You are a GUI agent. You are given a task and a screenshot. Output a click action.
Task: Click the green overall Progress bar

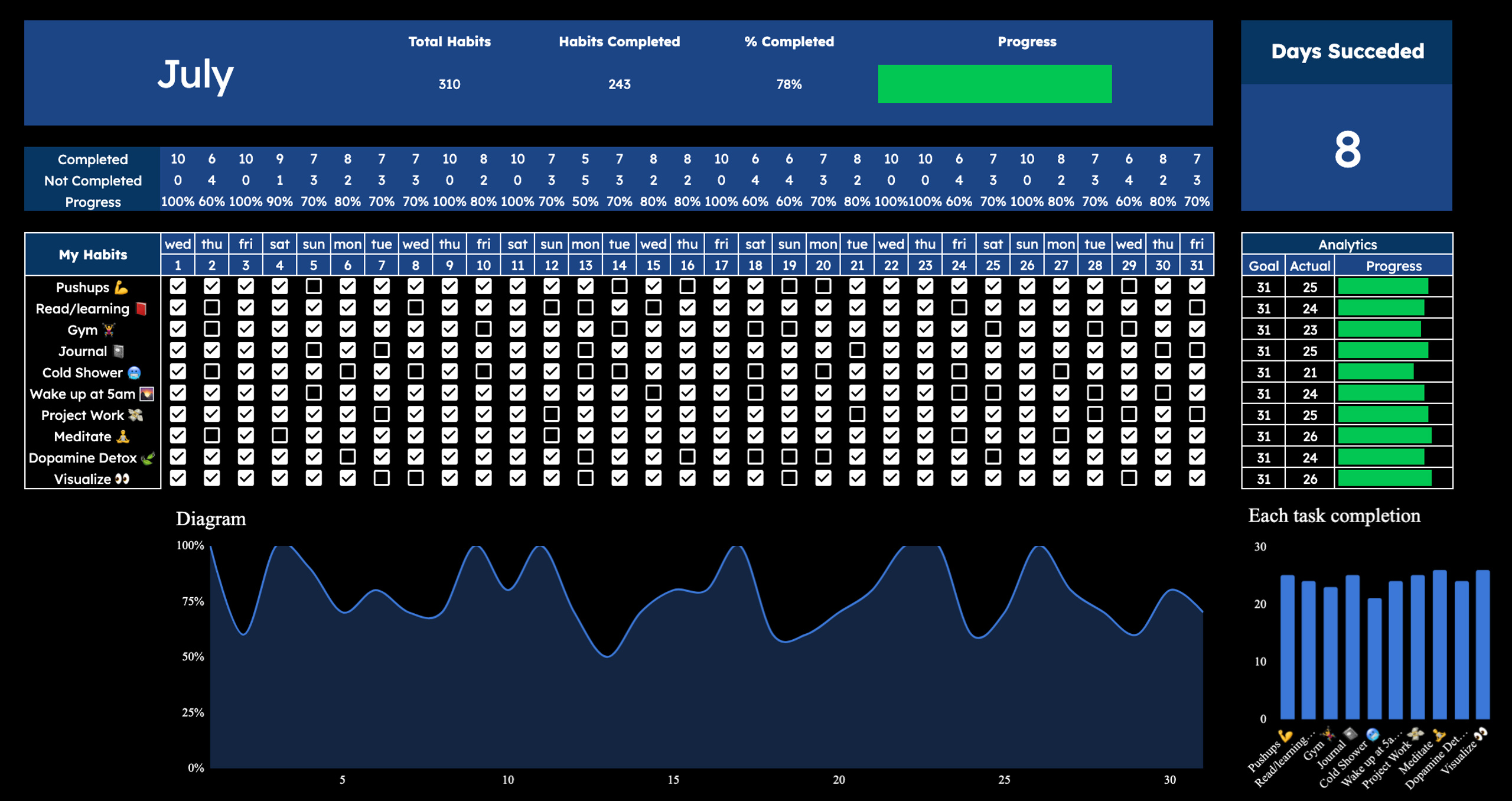click(x=995, y=84)
